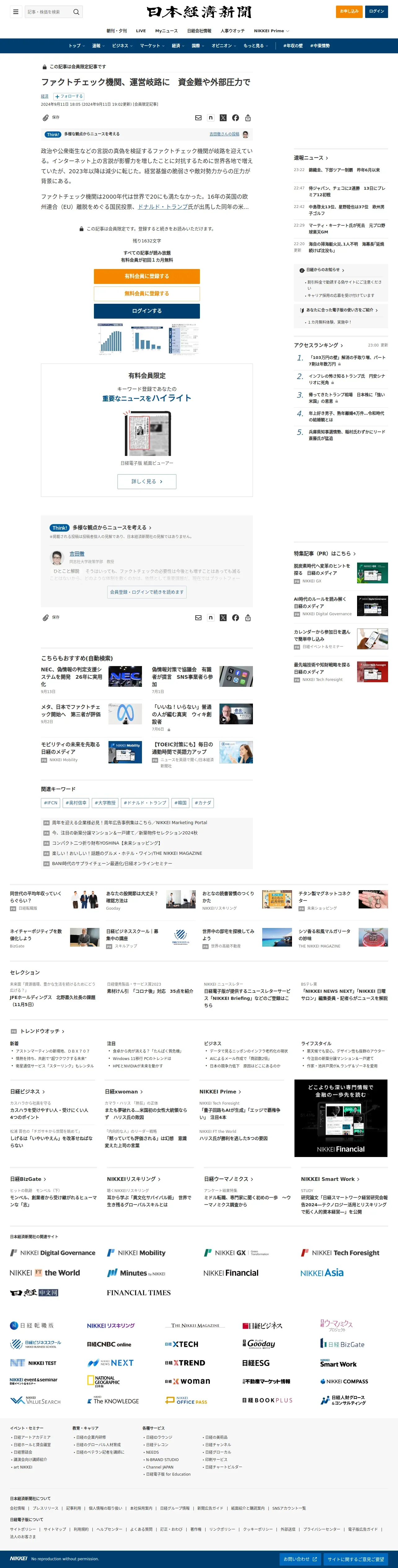The image size is (398, 1568).
Task: Click the X icon below the Think! comment box
Action: tap(223, 617)
